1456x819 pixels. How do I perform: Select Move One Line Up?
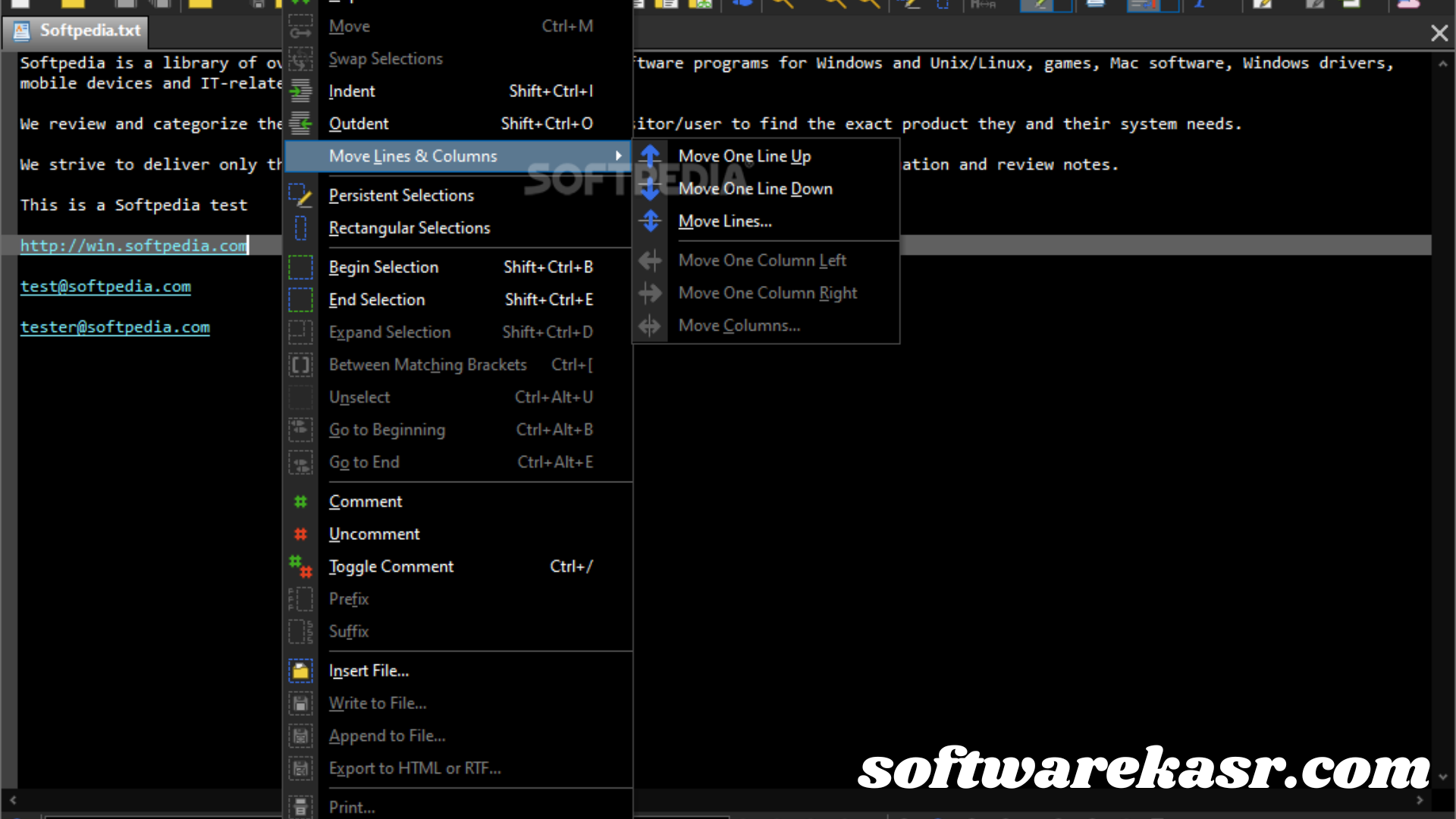point(766,156)
